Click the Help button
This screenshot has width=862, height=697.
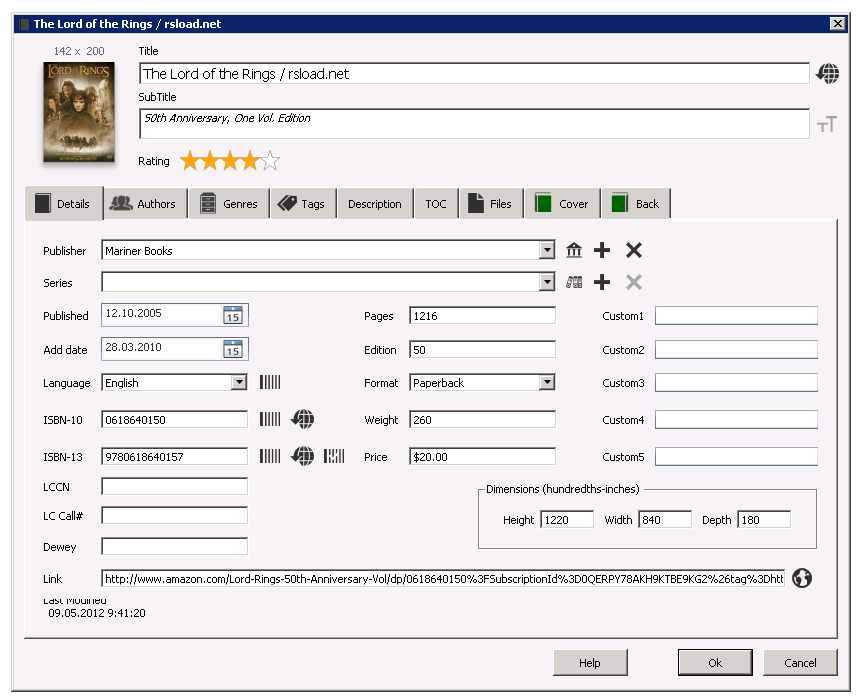pos(590,662)
